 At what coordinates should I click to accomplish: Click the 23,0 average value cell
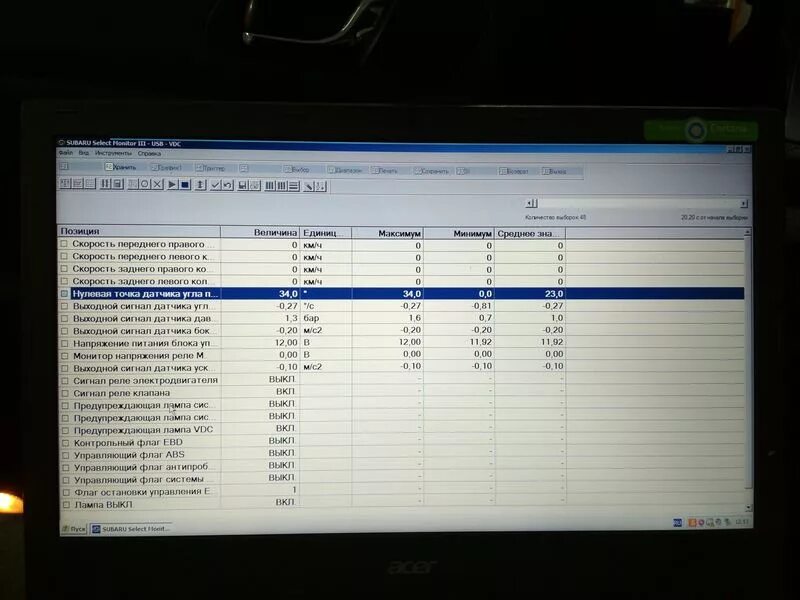(x=553, y=293)
